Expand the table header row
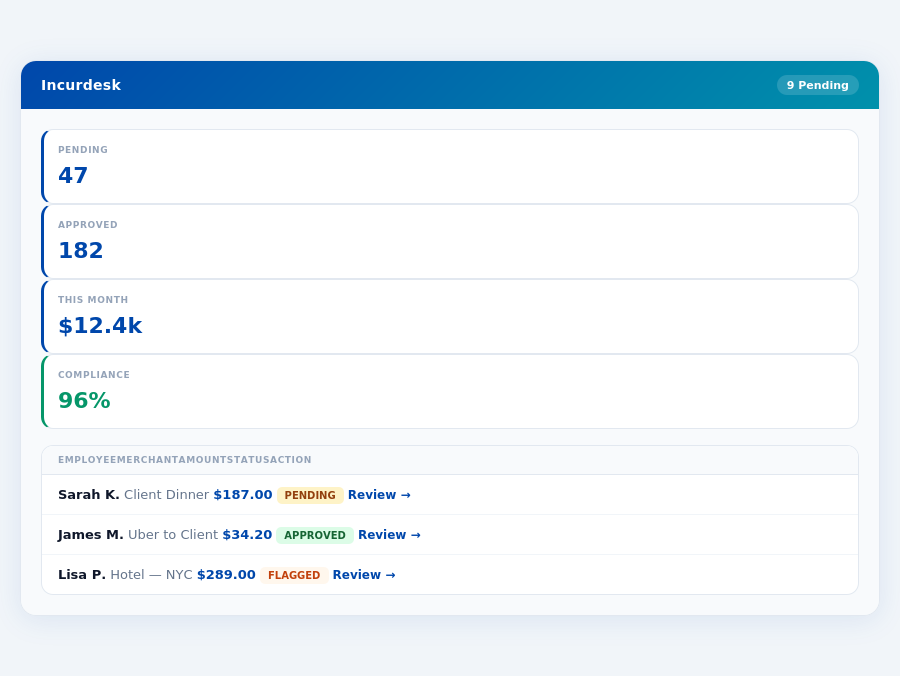 (450, 460)
